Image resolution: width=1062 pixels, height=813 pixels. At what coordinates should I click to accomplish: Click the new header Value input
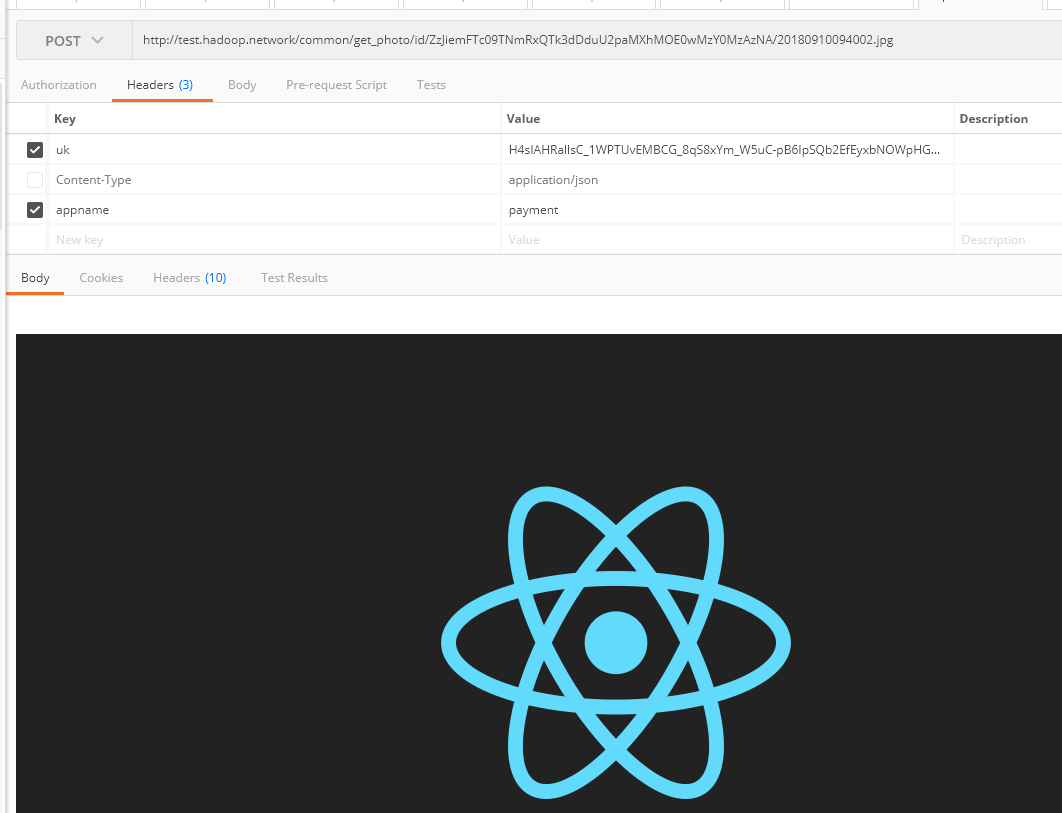coord(727,240)
